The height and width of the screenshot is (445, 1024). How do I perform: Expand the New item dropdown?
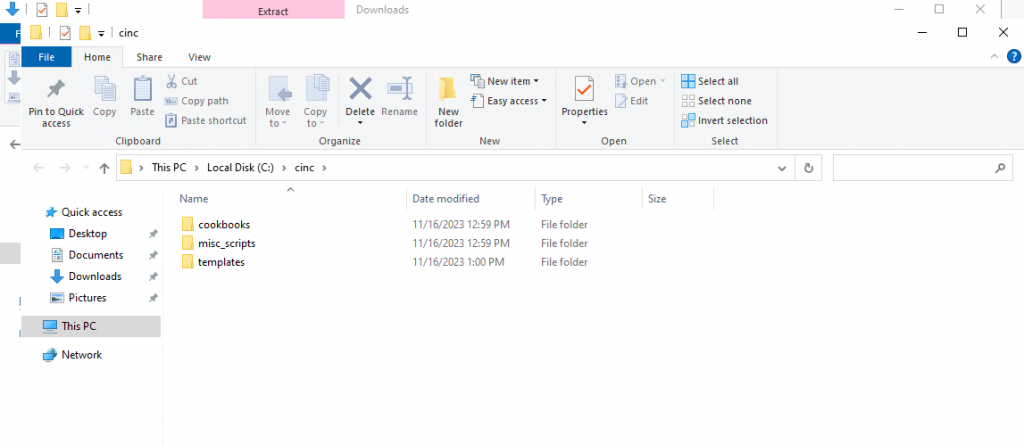tap(512, 81)
